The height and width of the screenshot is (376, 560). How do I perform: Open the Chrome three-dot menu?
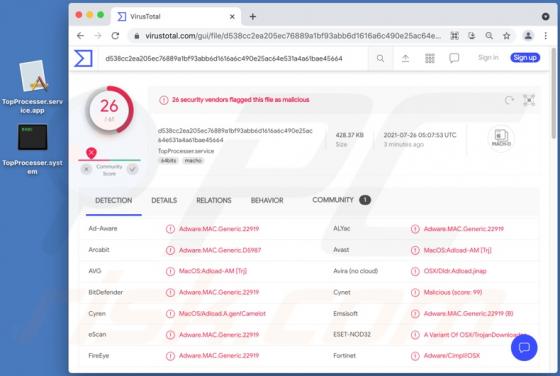[545, 36]
